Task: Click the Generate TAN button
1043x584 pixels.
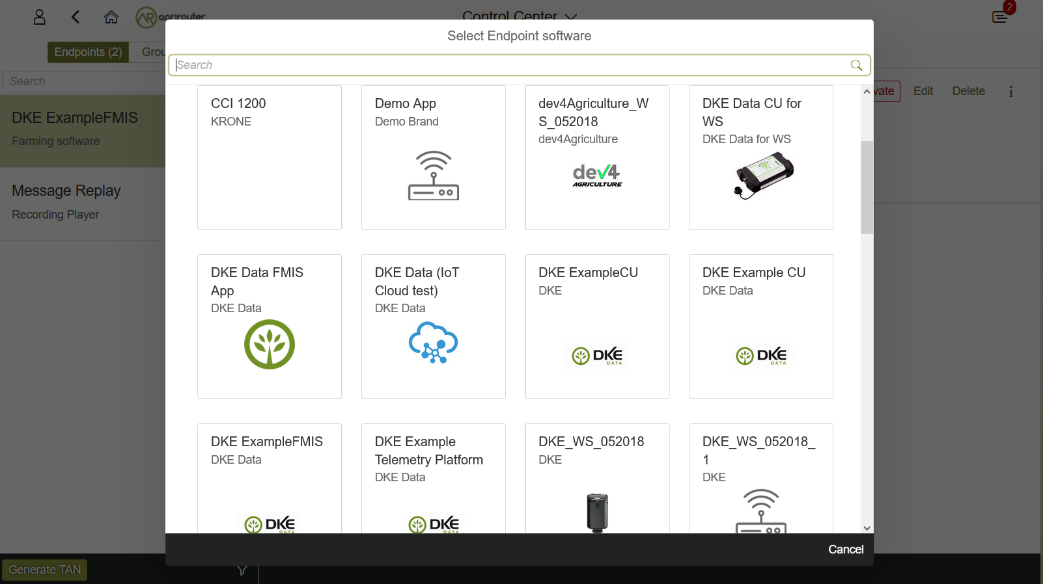Action: 44,570
